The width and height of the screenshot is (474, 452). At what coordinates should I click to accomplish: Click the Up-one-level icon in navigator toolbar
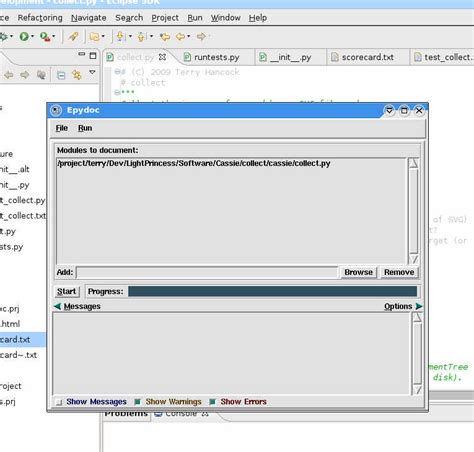(41, 75)
